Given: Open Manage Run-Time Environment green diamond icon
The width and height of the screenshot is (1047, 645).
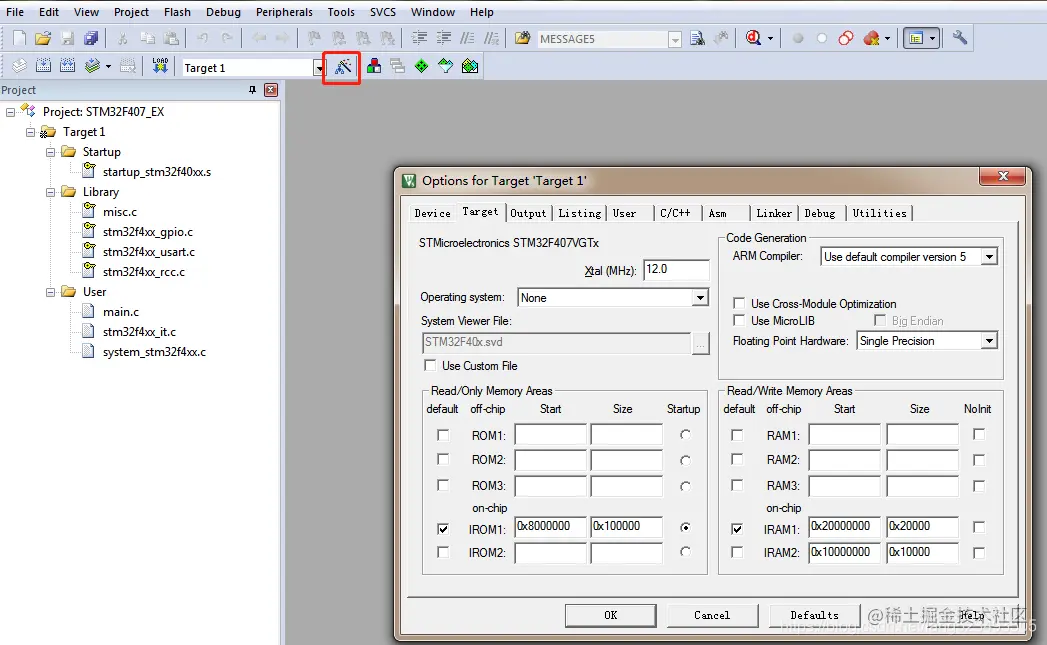Looking at the screenshot, I should click(x=421, y=66).
